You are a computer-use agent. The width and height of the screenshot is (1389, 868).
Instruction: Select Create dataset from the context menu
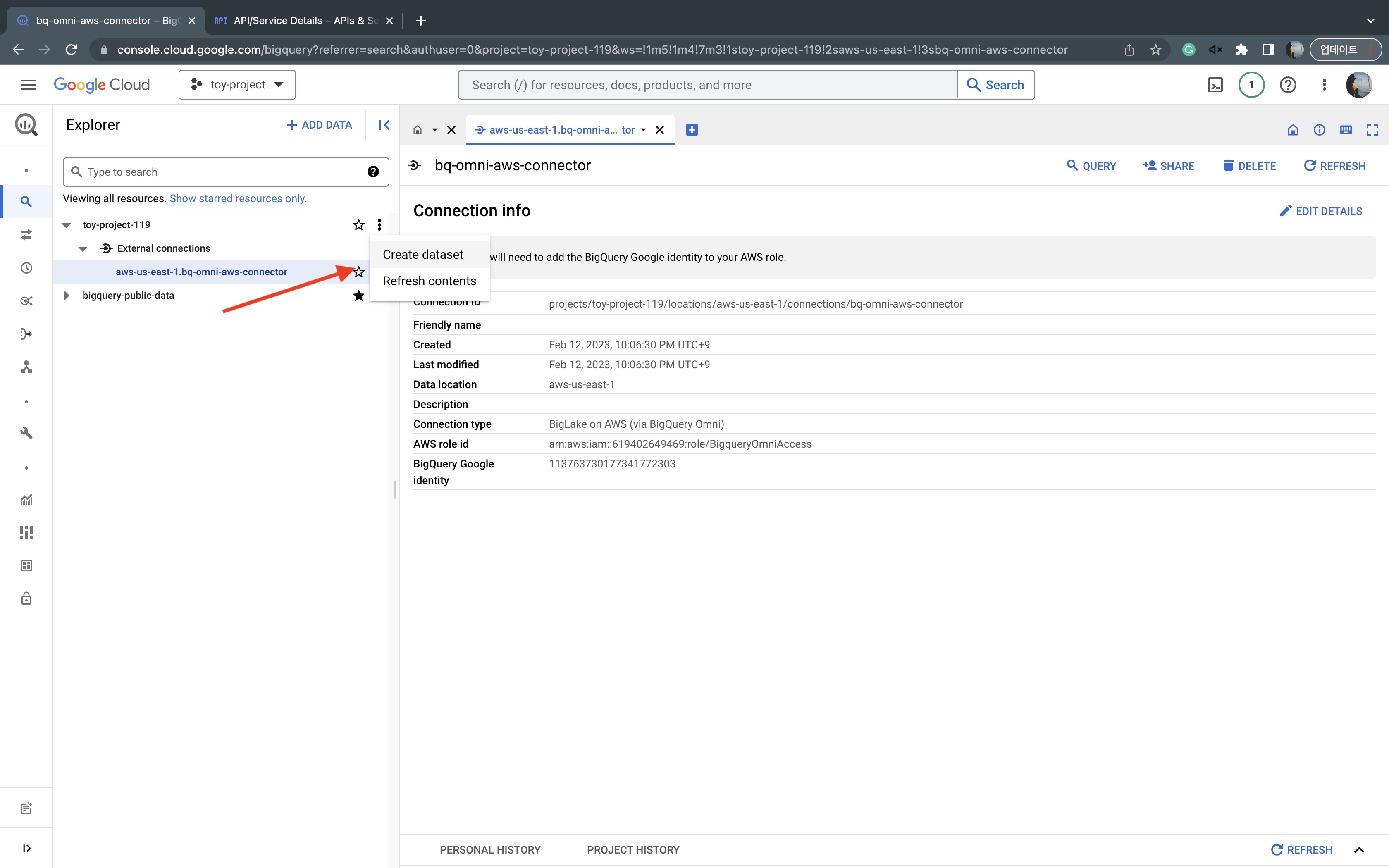click(x=423, y=254)
